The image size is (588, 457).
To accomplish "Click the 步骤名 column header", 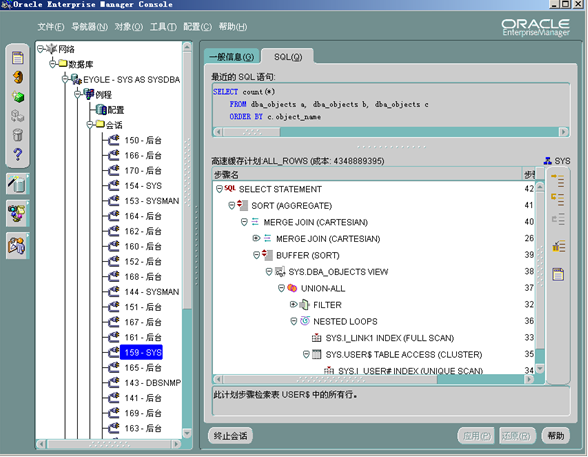I will (x=368, y=174).
